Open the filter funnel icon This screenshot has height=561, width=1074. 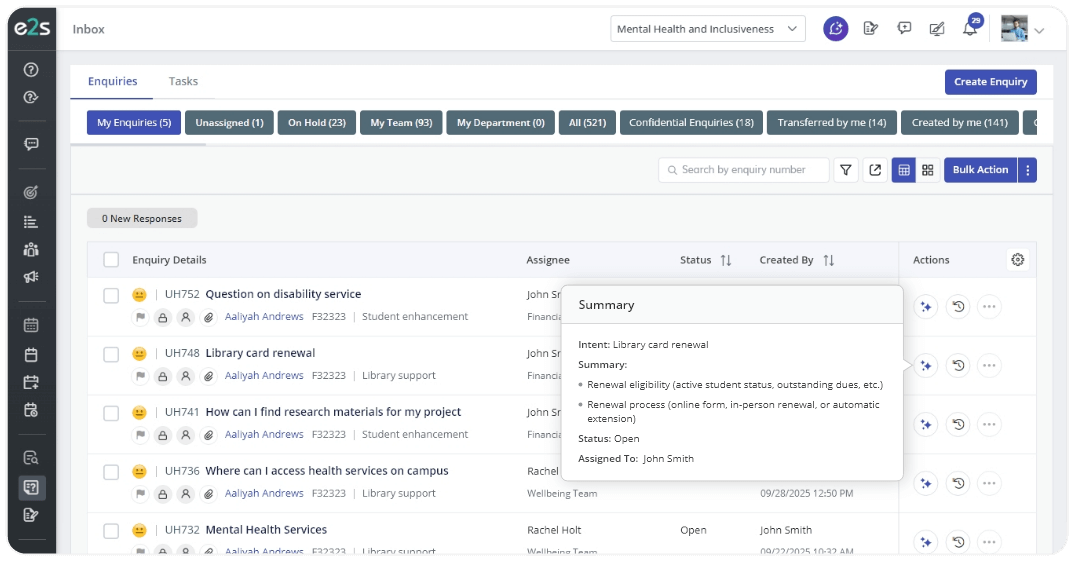846,170
